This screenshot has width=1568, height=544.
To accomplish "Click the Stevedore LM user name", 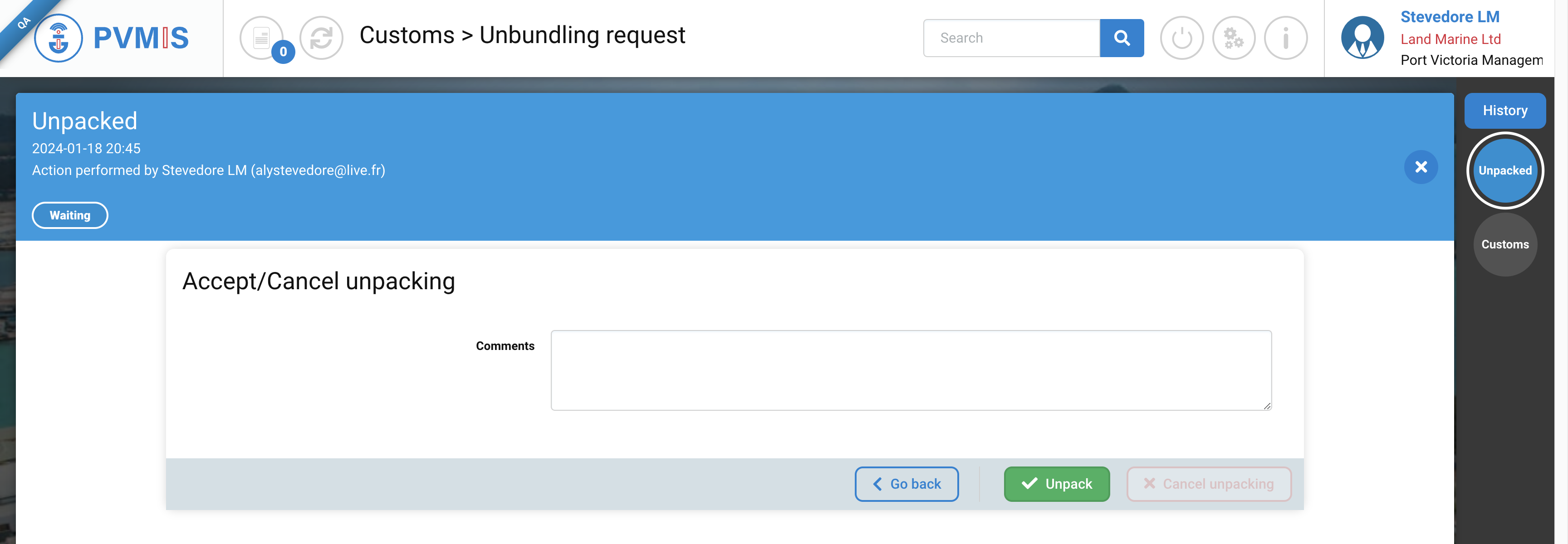I will [x=1450, y=17].
